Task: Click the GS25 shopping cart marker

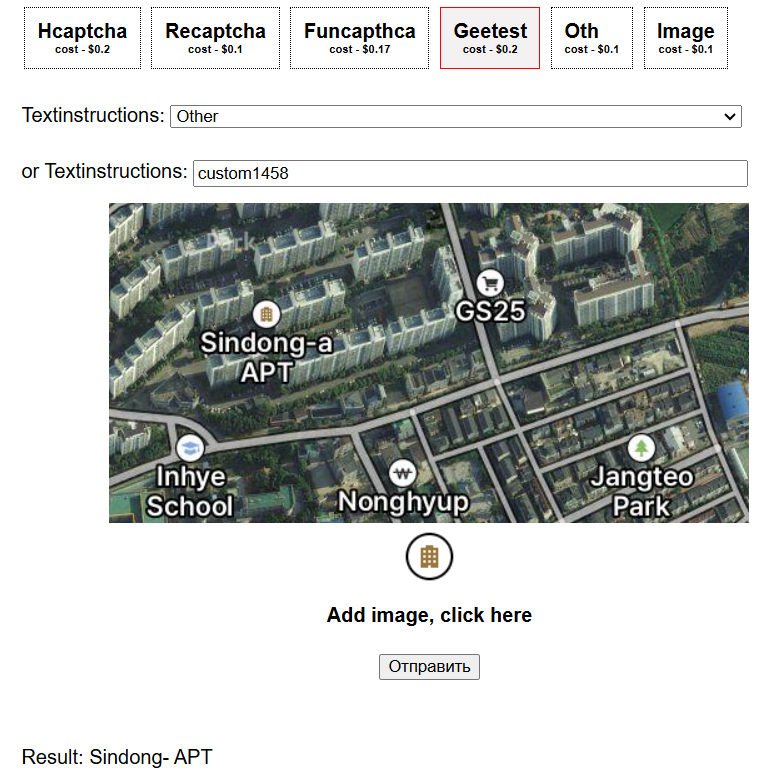Action: [x=490, y=283]
